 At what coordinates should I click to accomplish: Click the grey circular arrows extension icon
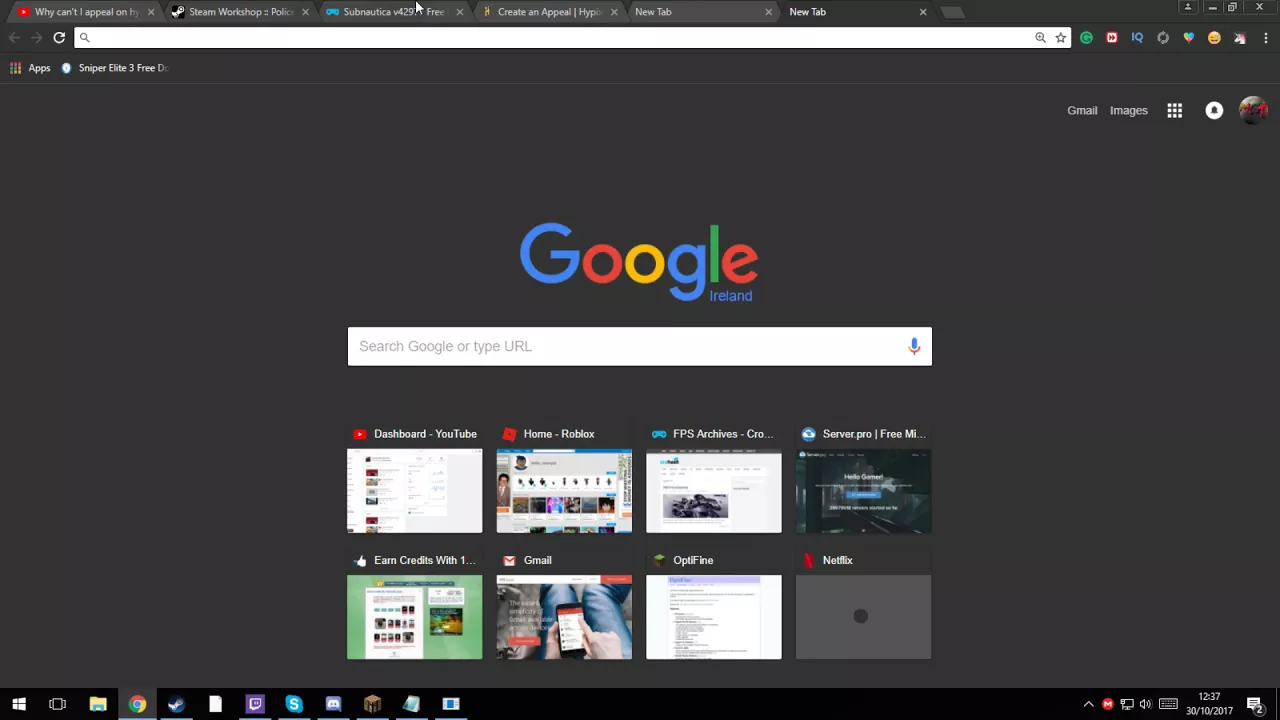point(1163,38)
